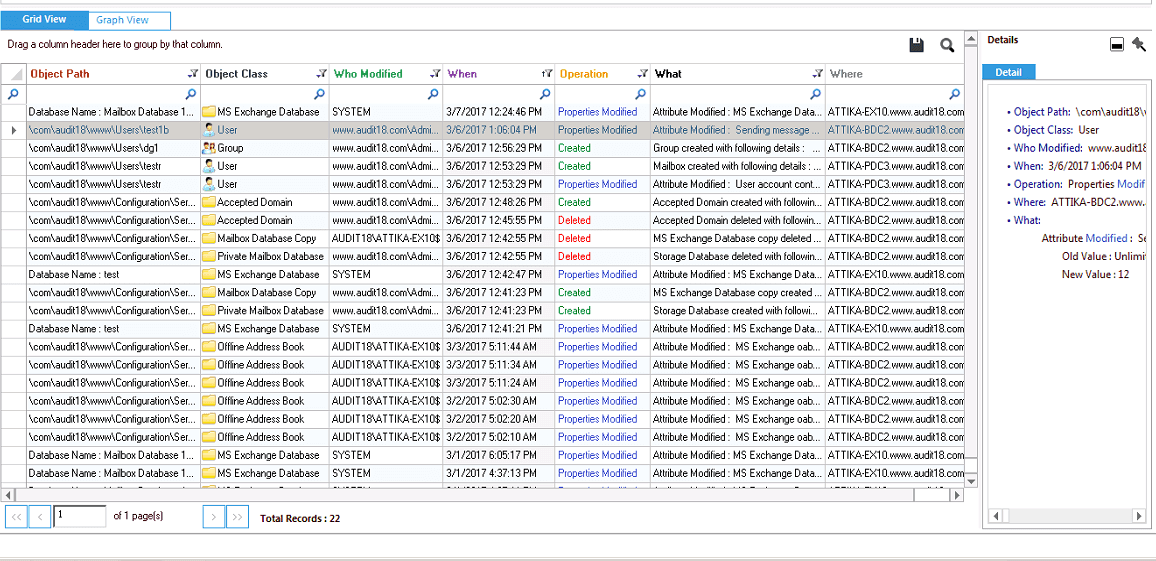Click the save report floppy disk icon

pos(916,46)
